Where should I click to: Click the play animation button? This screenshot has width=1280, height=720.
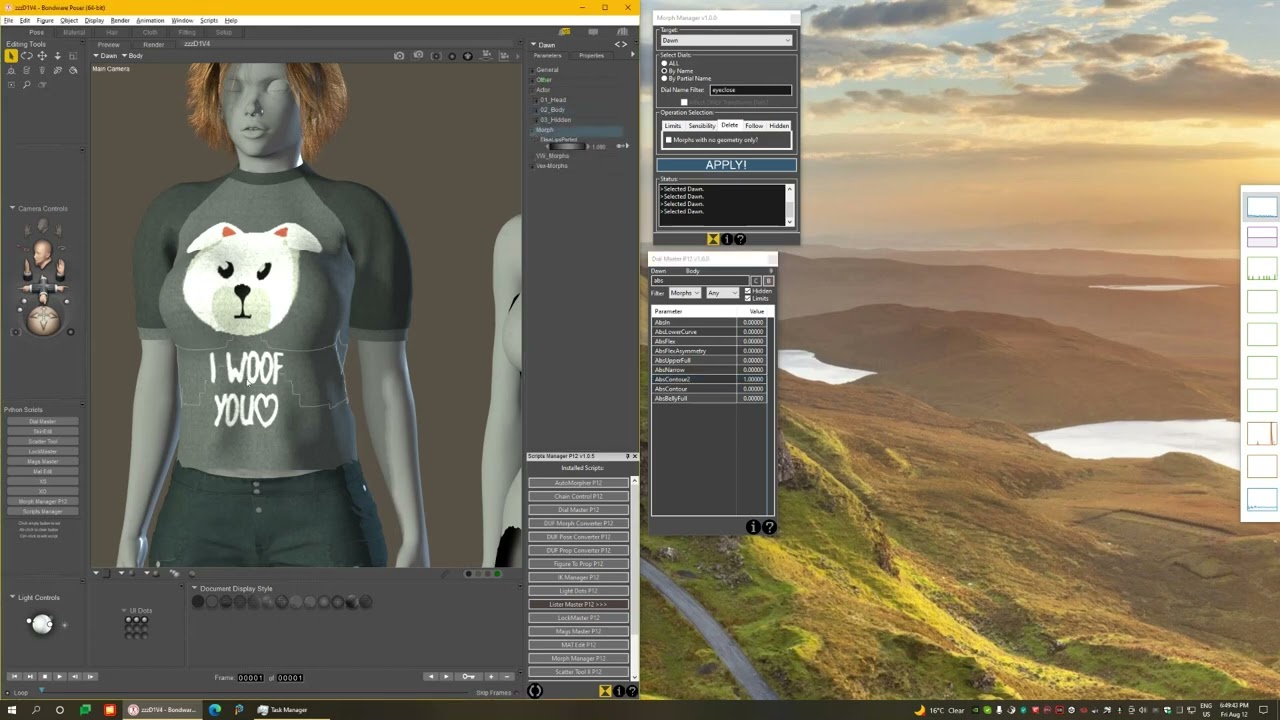coord(60,677)
